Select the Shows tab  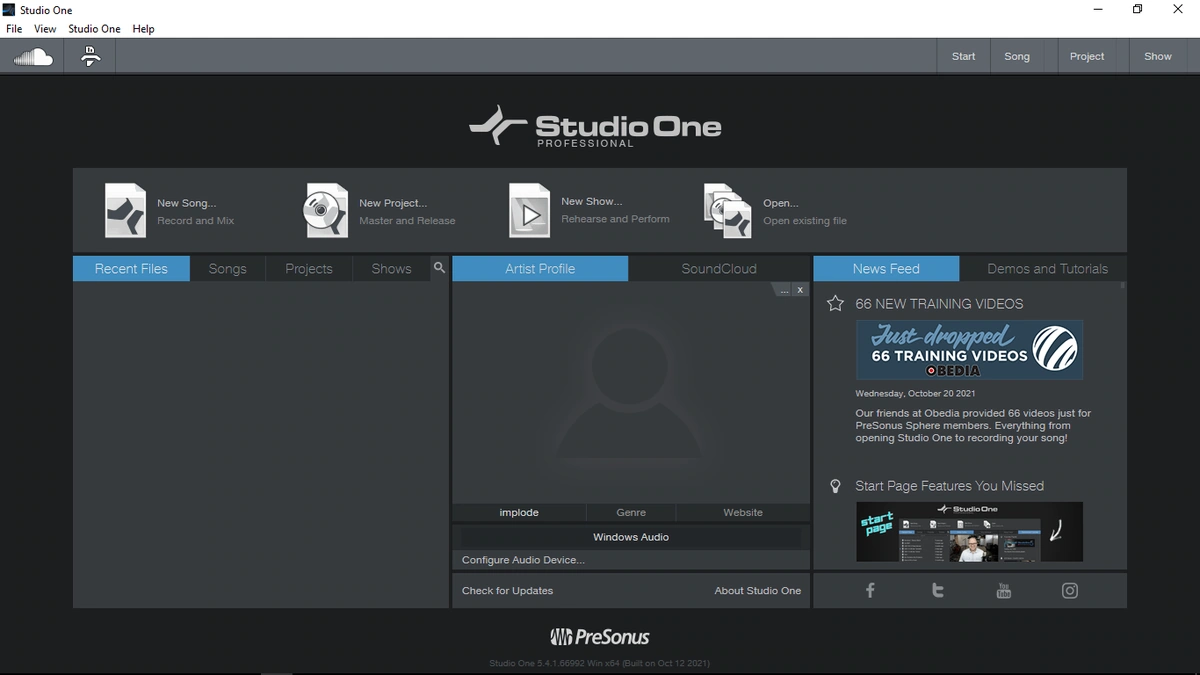click(391, 268)
